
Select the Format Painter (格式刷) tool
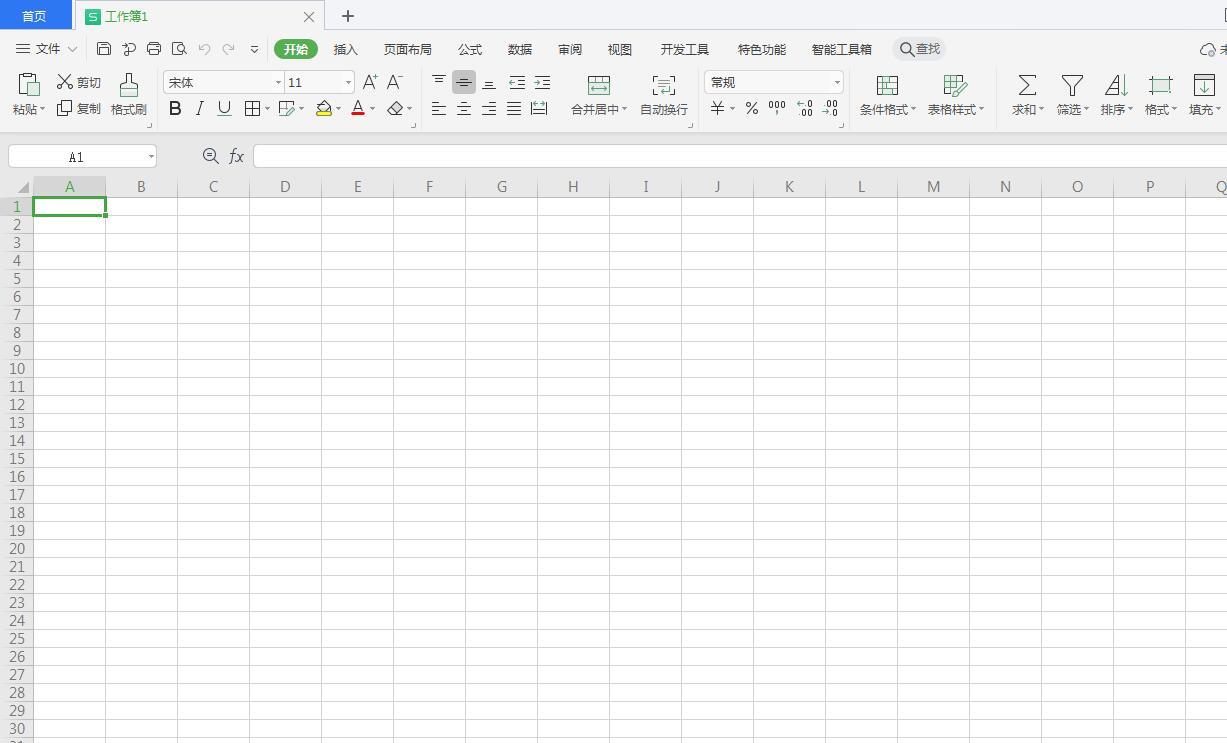click(128, 95)
